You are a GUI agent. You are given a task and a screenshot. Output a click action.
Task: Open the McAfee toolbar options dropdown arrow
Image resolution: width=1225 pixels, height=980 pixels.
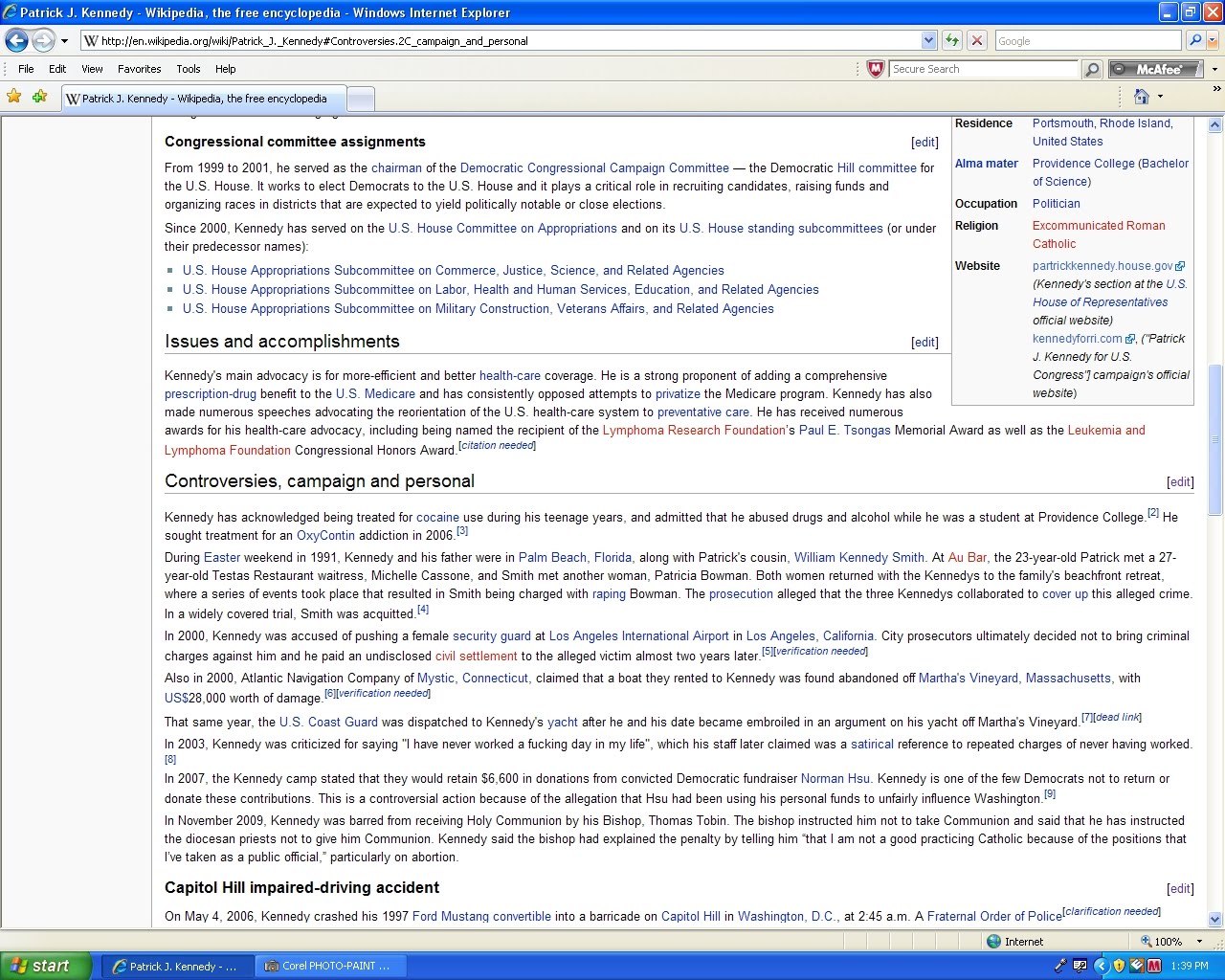1214,69
